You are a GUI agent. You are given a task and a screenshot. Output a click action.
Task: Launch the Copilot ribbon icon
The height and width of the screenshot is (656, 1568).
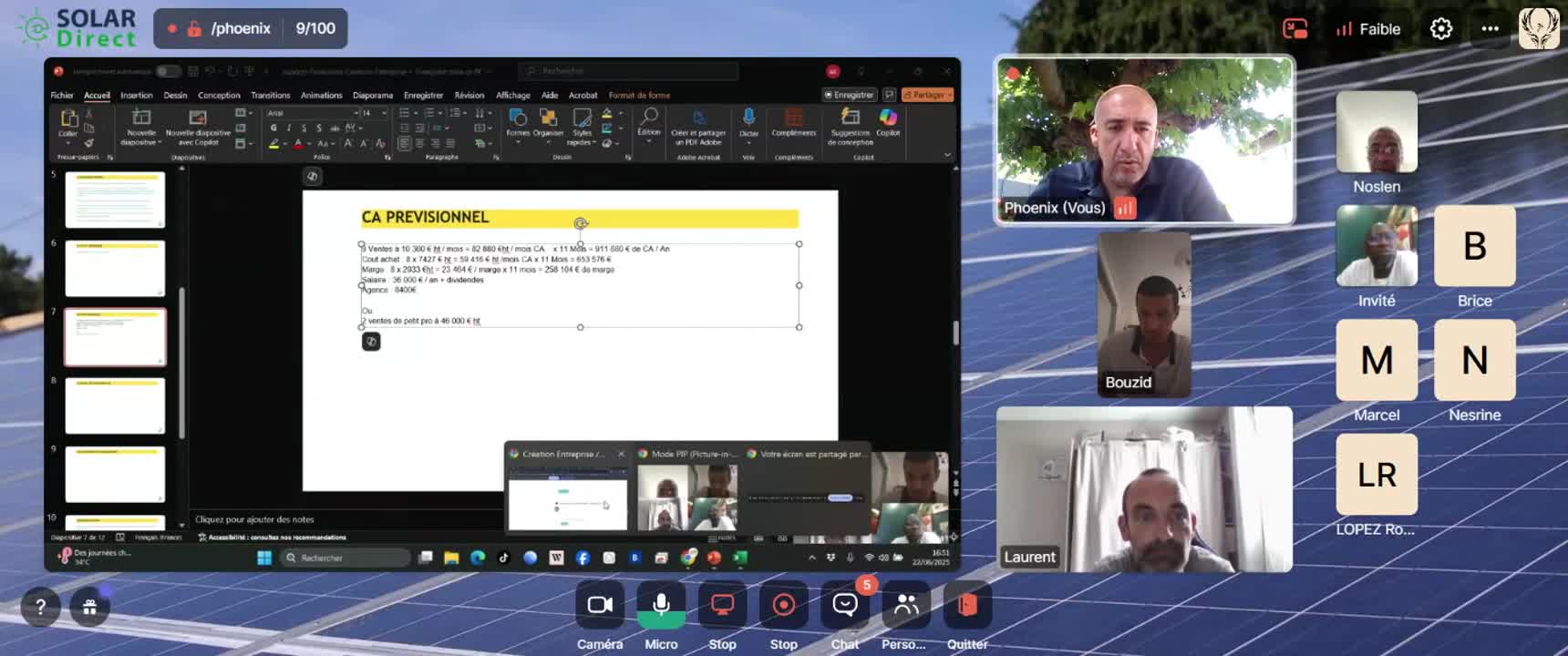click(888, 117)
